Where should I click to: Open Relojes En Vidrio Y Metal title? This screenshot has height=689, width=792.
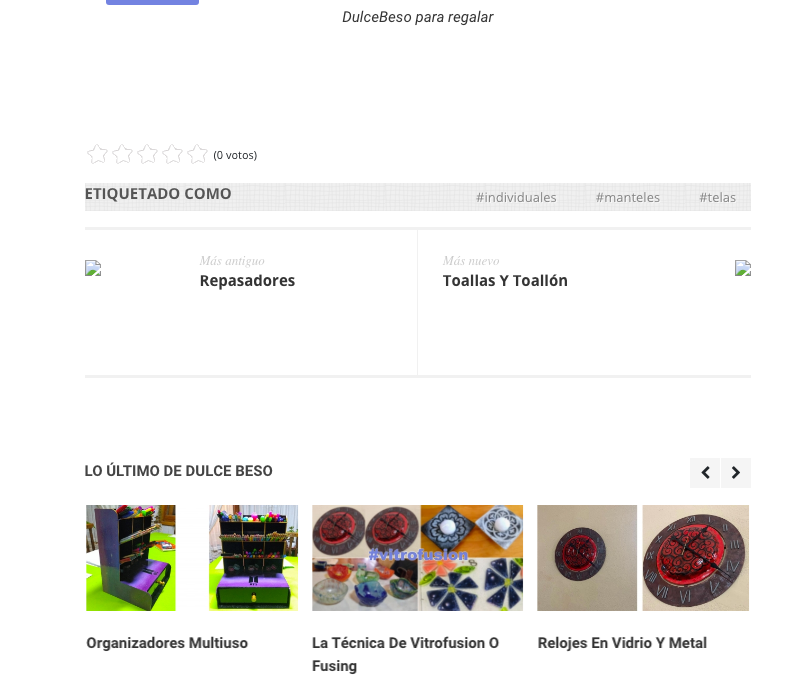click(x=622, y=643)
